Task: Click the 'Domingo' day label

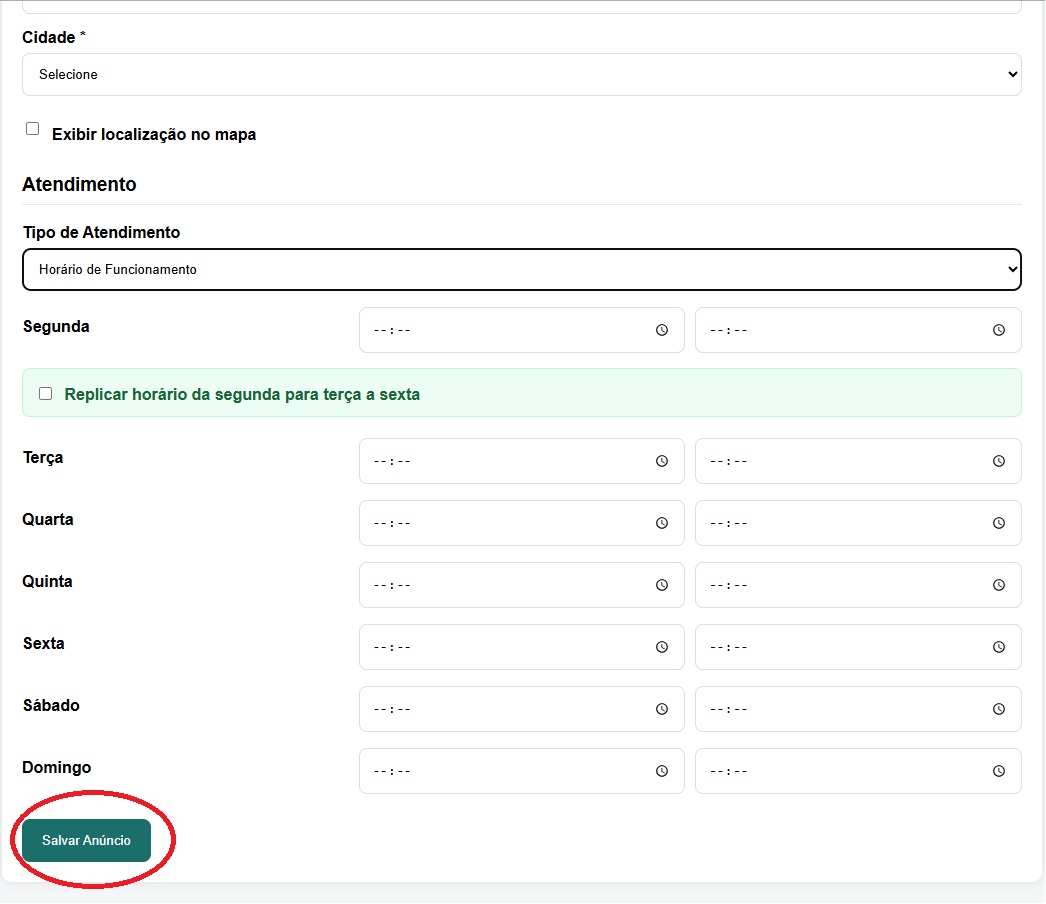Action: (57, 768)
